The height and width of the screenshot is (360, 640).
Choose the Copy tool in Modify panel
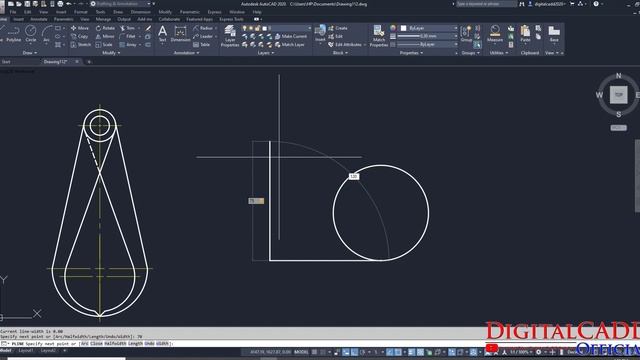click(80, 36)
